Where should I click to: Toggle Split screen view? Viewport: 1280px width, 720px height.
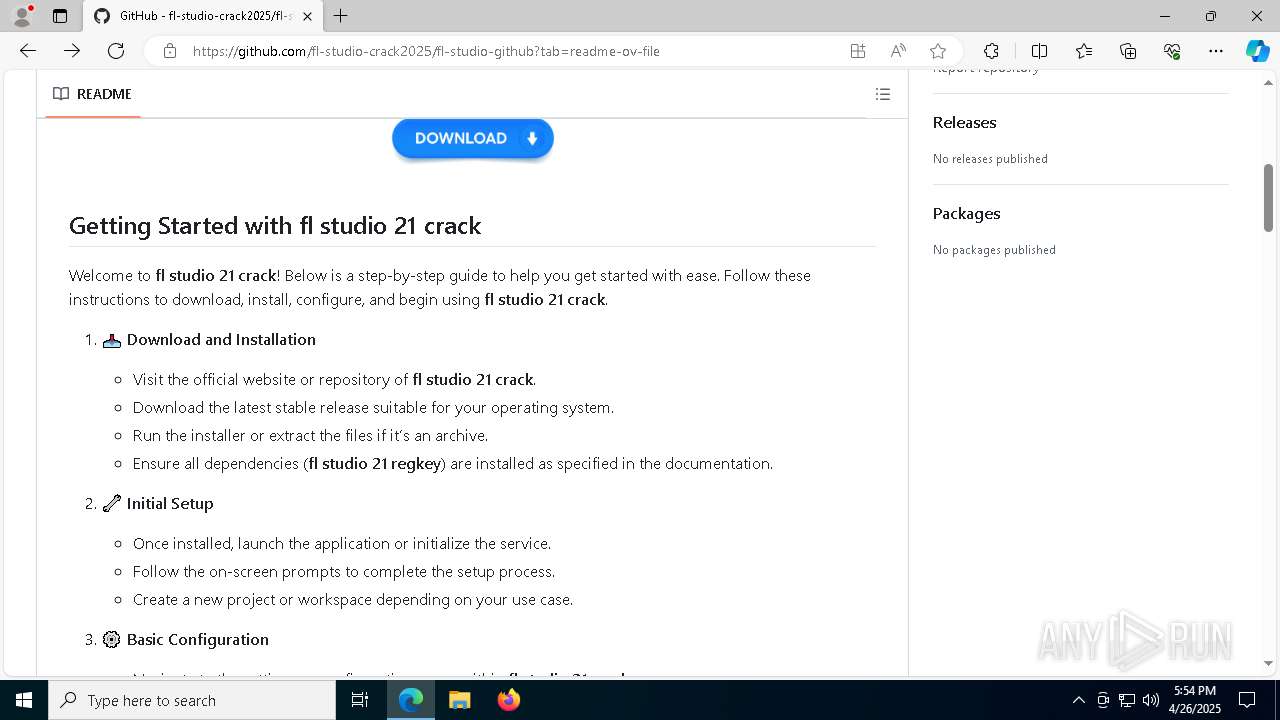(x=1039, y=51)
